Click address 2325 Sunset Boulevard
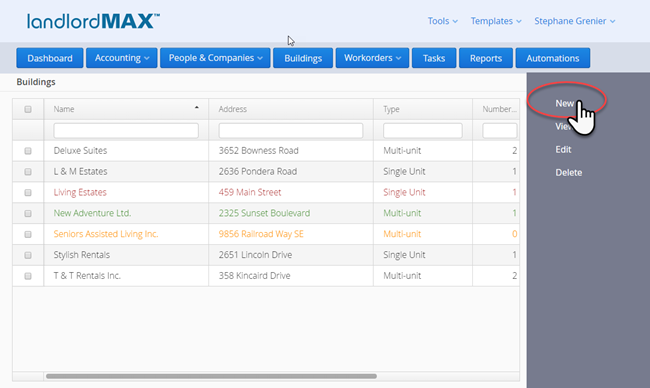Viewport: 650px width, 388px height. pyautogui.click(x=264, y=213)
